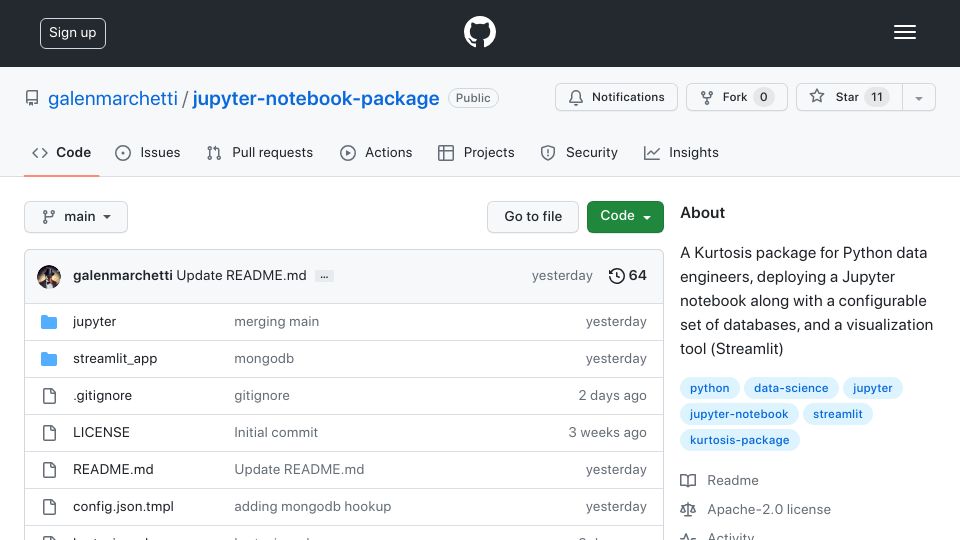Viewport: 960px width, 540px height.
Task: Click the Fork button
Action: pos(737,97)
